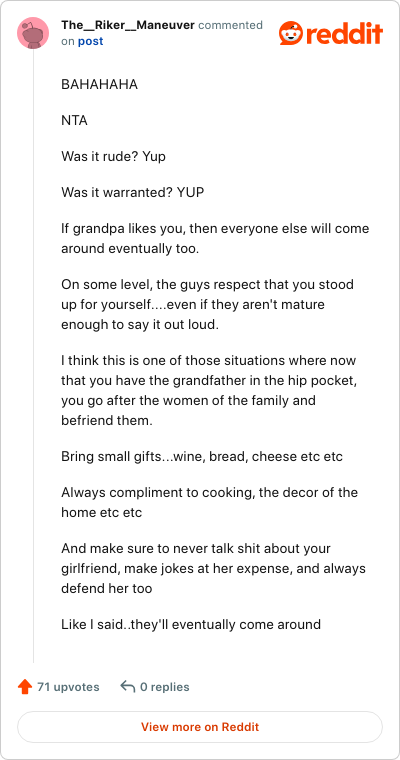This screenshot has height=760, width=400.
Task: Click the 71 upvotes count
Action: (x=68, y=687)
